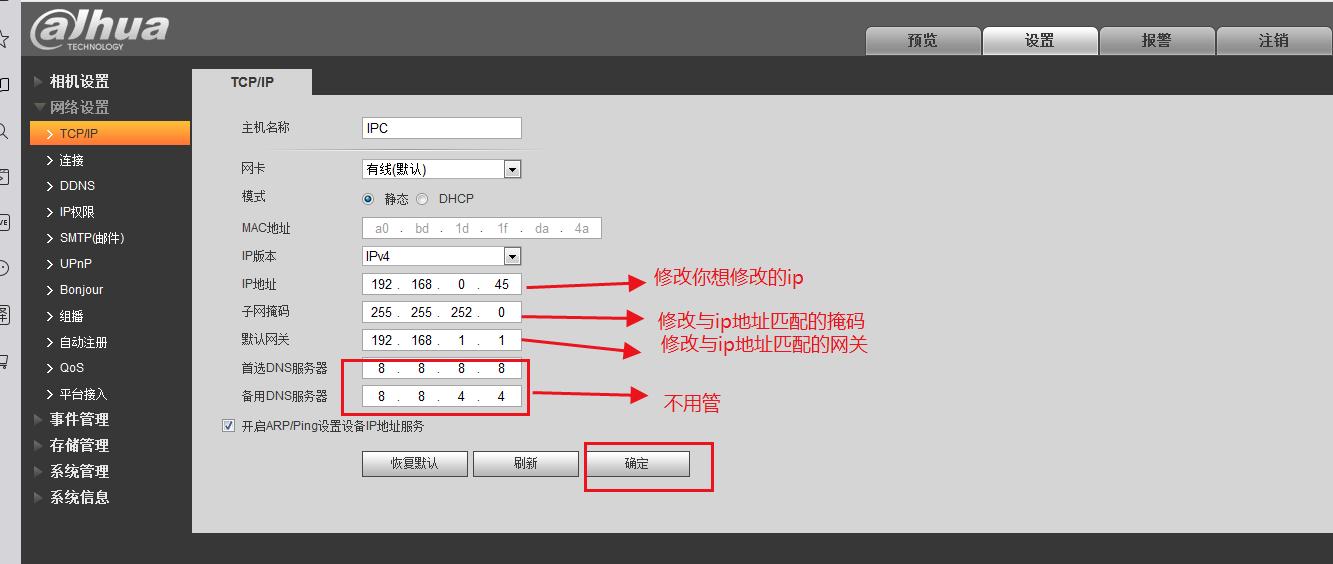
Task: Click the browser shopping cart icon at left edge
Action: click(x=3, y=360)
